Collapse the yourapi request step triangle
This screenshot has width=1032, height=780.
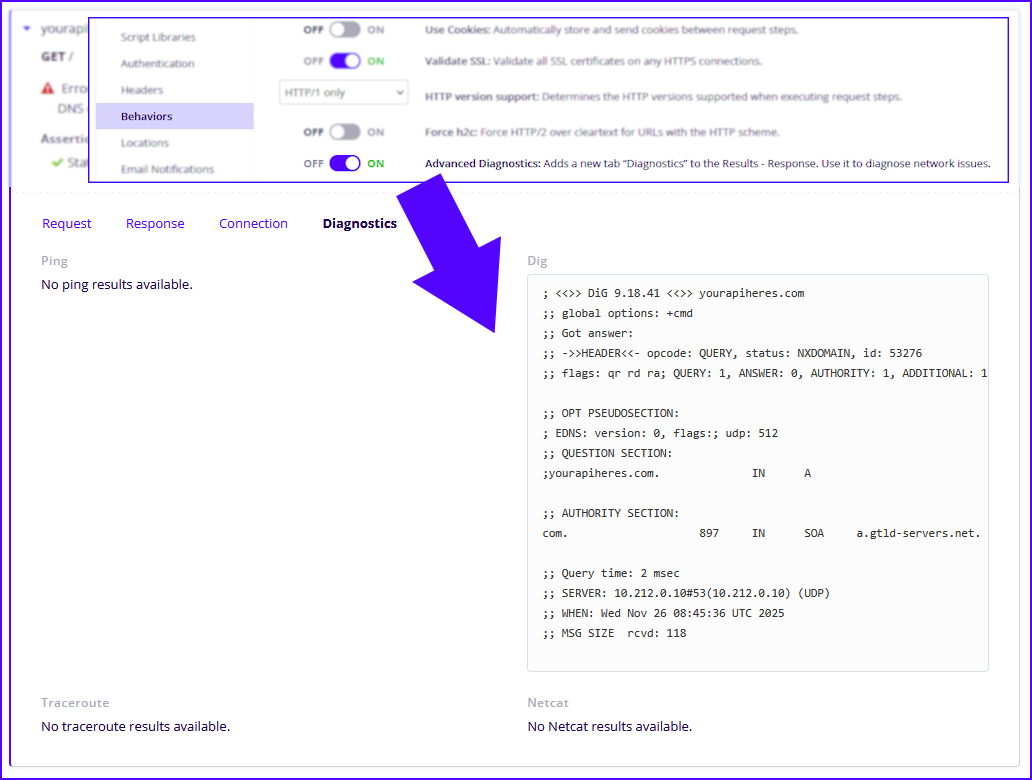coord(27,29)
